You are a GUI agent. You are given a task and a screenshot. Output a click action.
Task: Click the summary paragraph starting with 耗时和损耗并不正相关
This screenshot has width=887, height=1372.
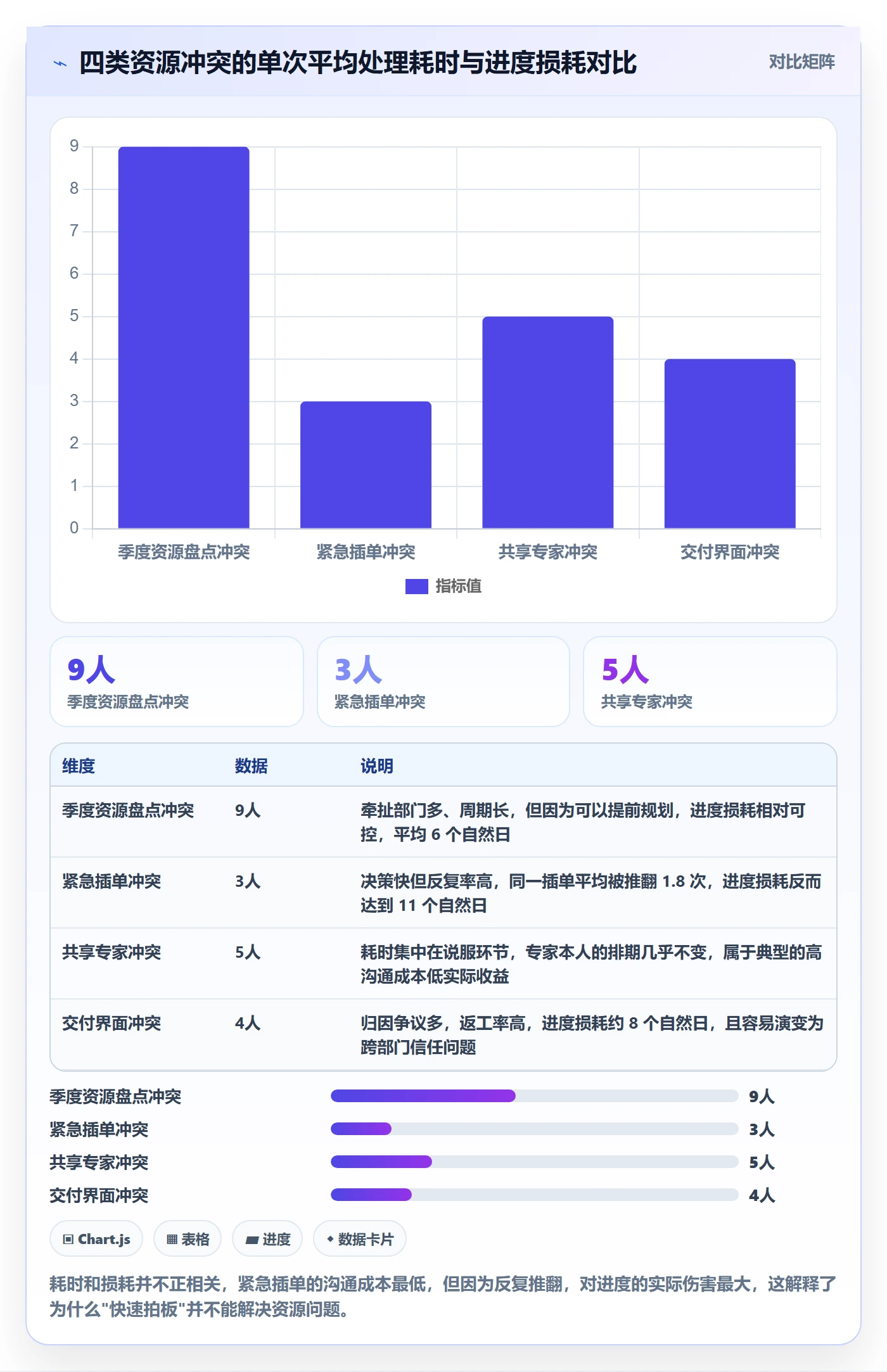(443, 1297)
